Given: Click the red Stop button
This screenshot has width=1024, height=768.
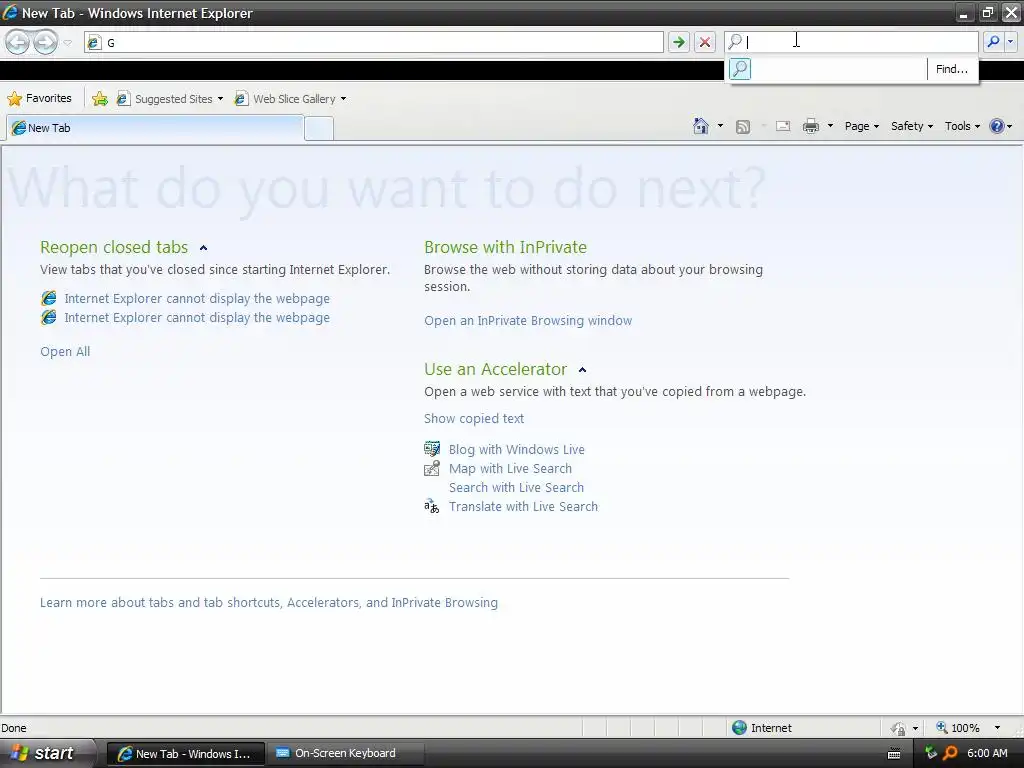Looking at the screenshot, I should (705, 42).
